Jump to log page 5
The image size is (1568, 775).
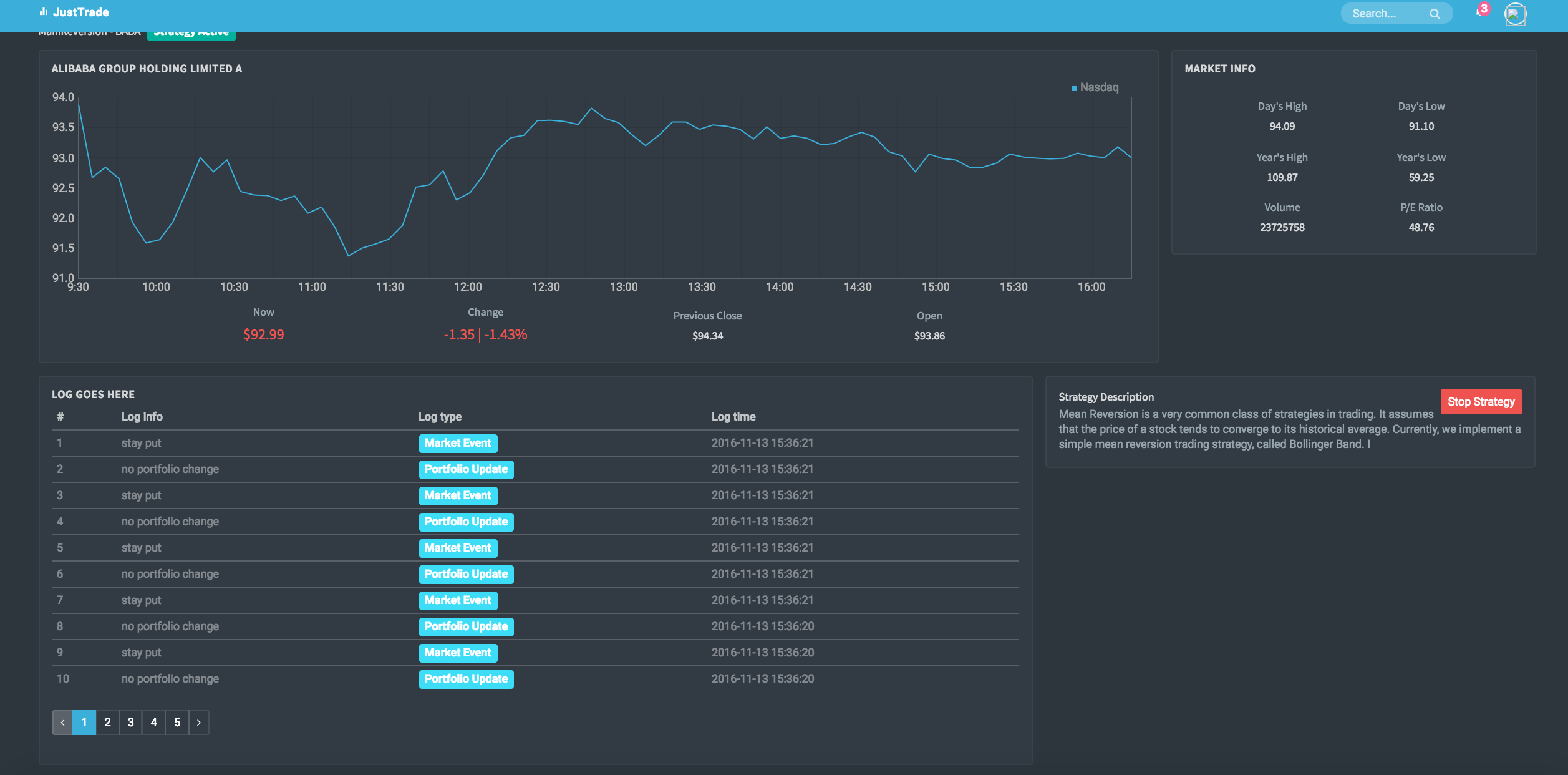[x=177, y=723]
